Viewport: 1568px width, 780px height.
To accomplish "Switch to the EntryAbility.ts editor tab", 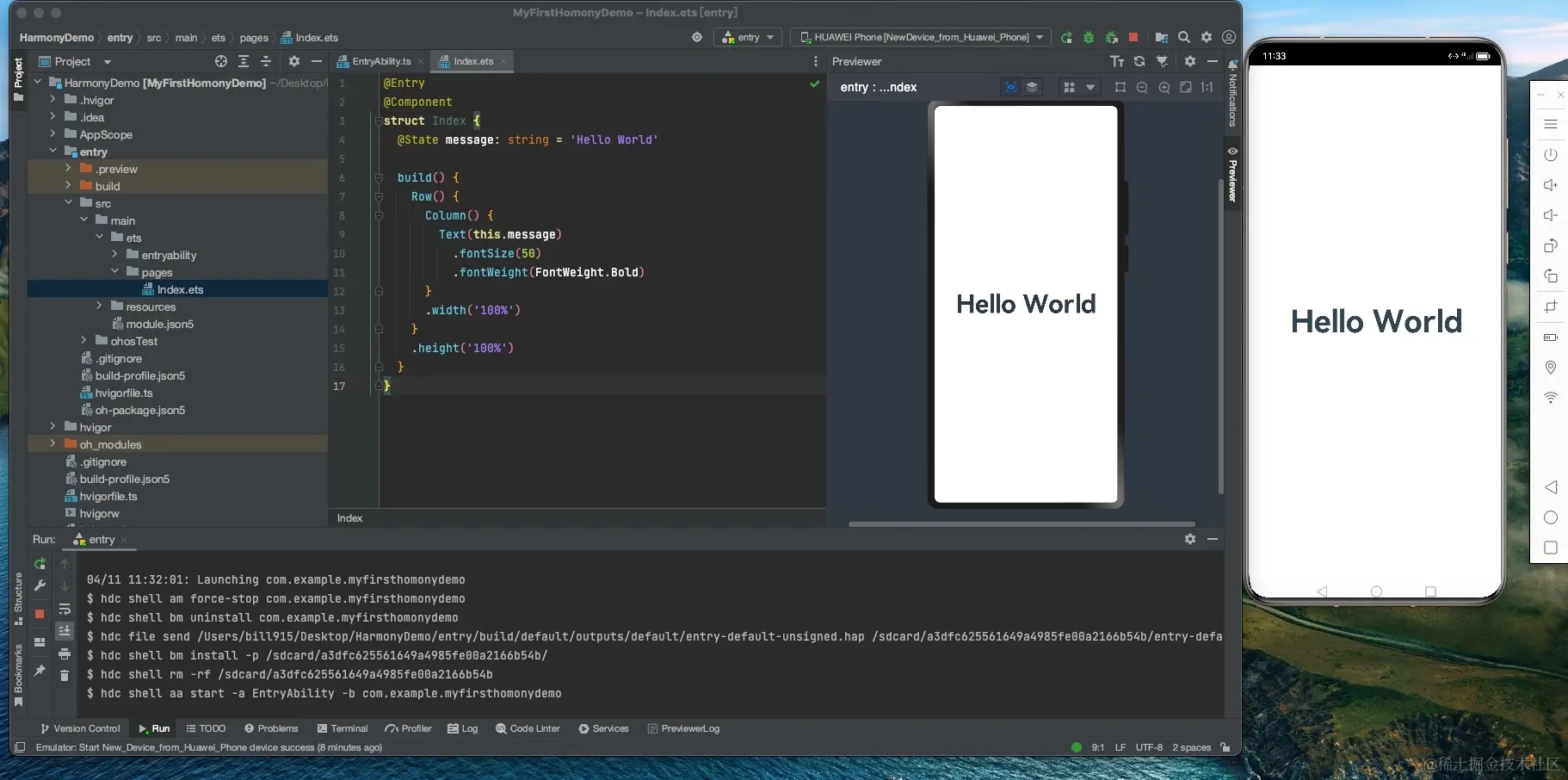I will click(x=380, y=62).
